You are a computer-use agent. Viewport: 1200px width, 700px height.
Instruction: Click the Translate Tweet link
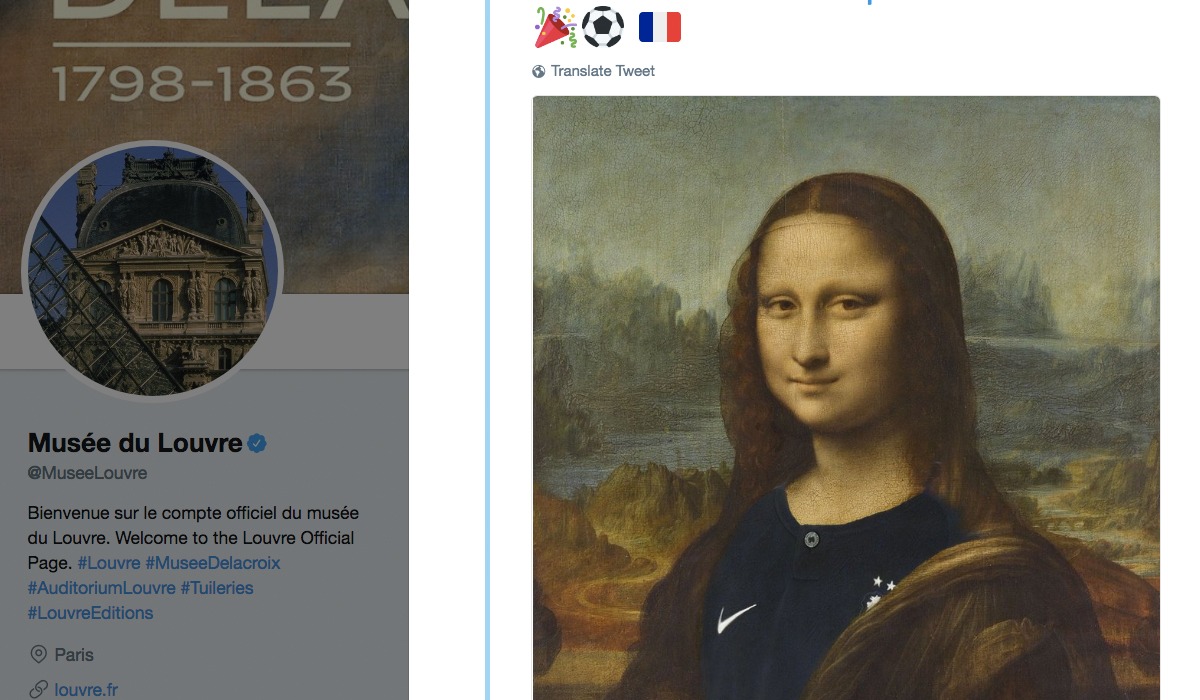pos(603,71)
